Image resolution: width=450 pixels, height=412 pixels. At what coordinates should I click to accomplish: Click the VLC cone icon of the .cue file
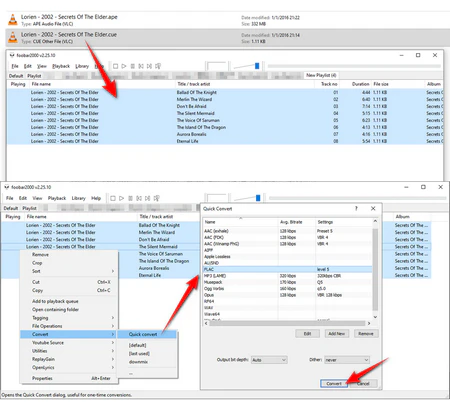(x=13, y=37)
